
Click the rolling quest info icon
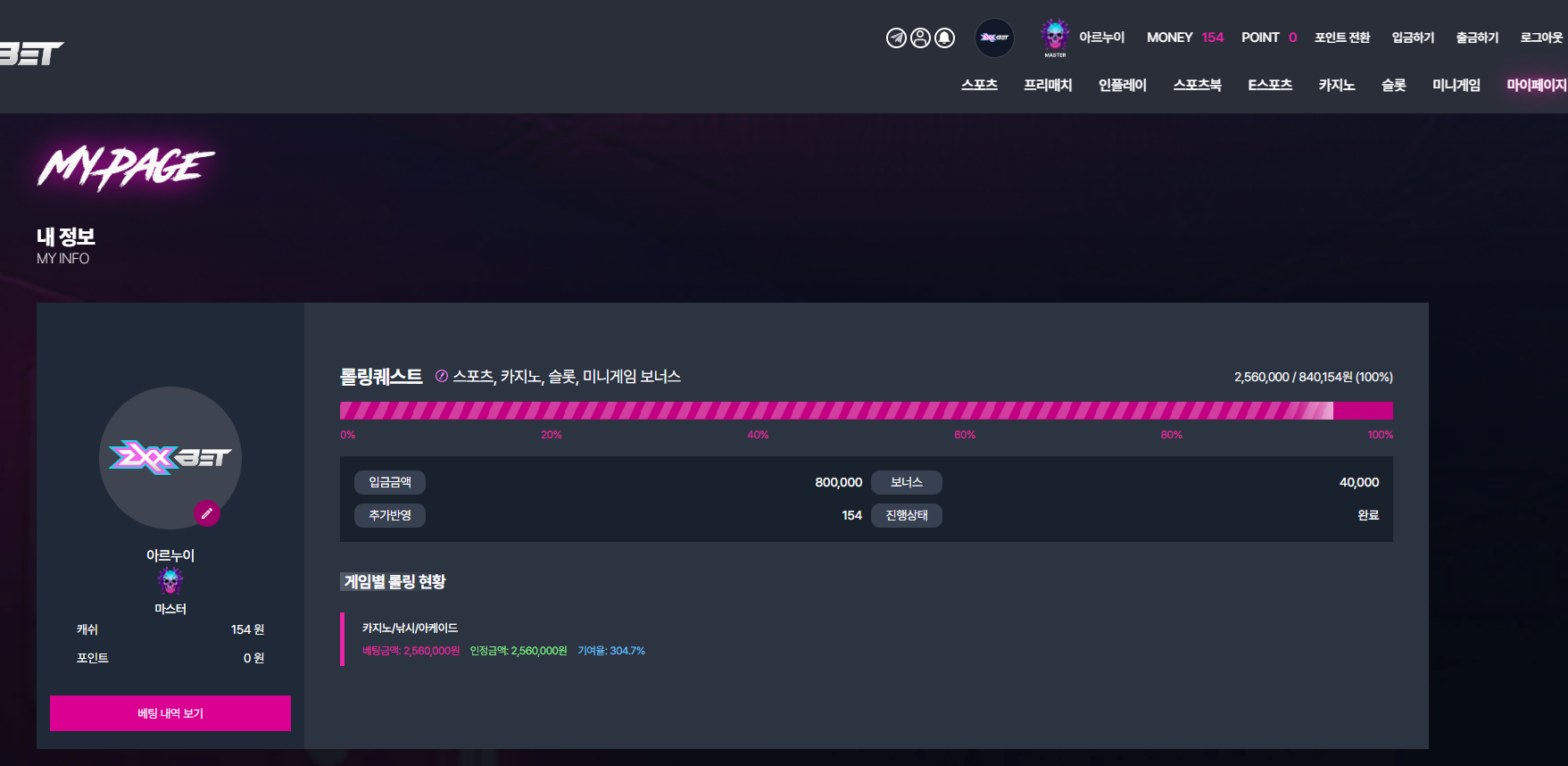tap(441, 376)
